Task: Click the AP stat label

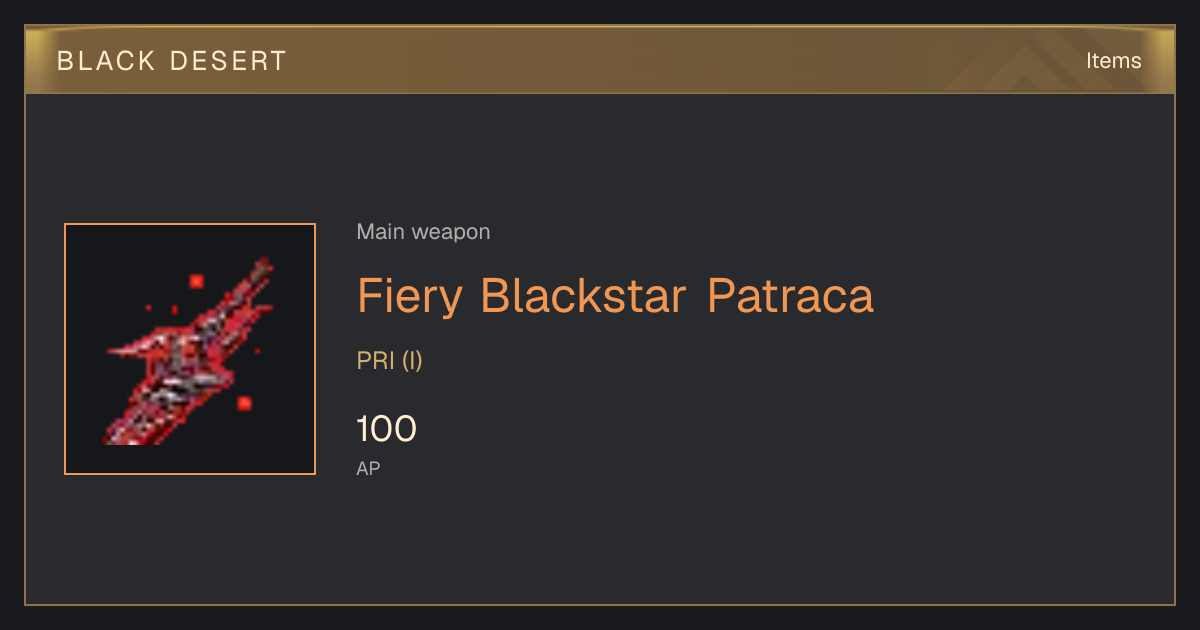Action: (x=368, y=468)
